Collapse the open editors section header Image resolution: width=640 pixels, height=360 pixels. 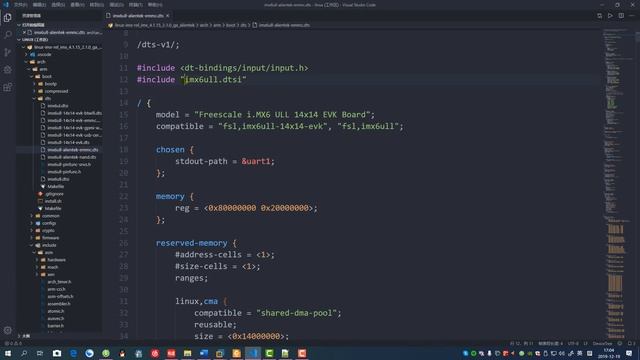pyautogui.click(x=59, y=25)
